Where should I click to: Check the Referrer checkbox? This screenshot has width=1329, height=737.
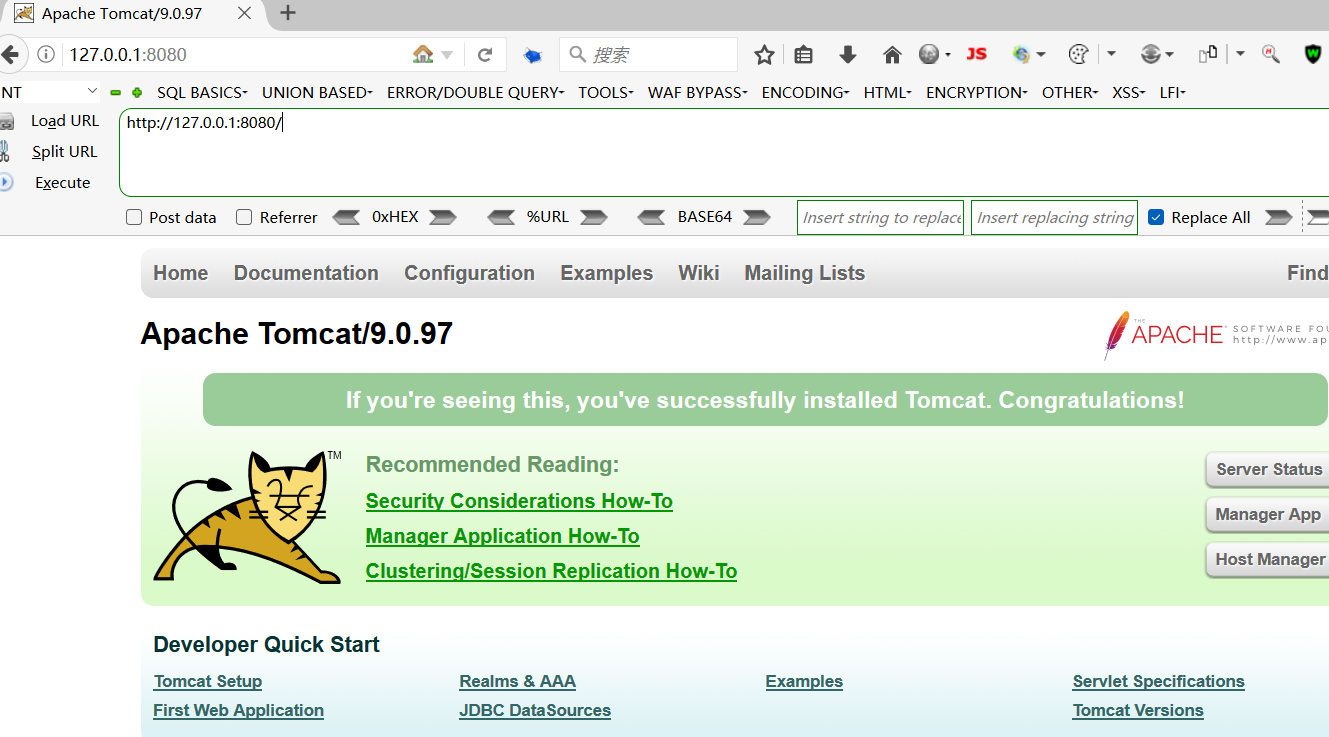tap(243, 217)
